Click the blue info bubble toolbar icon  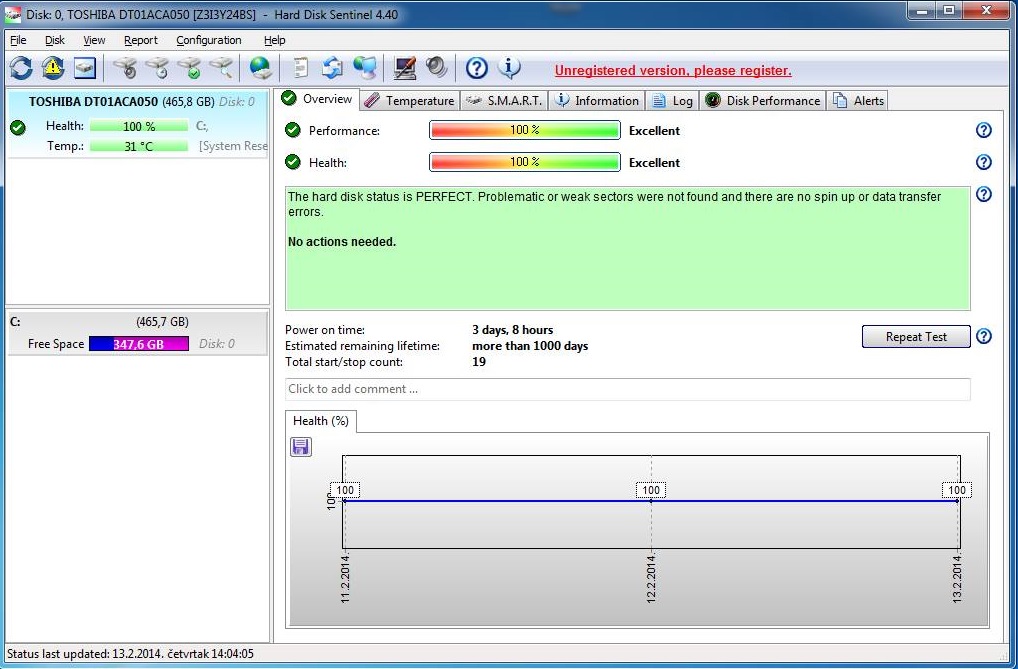pos(509,68)
